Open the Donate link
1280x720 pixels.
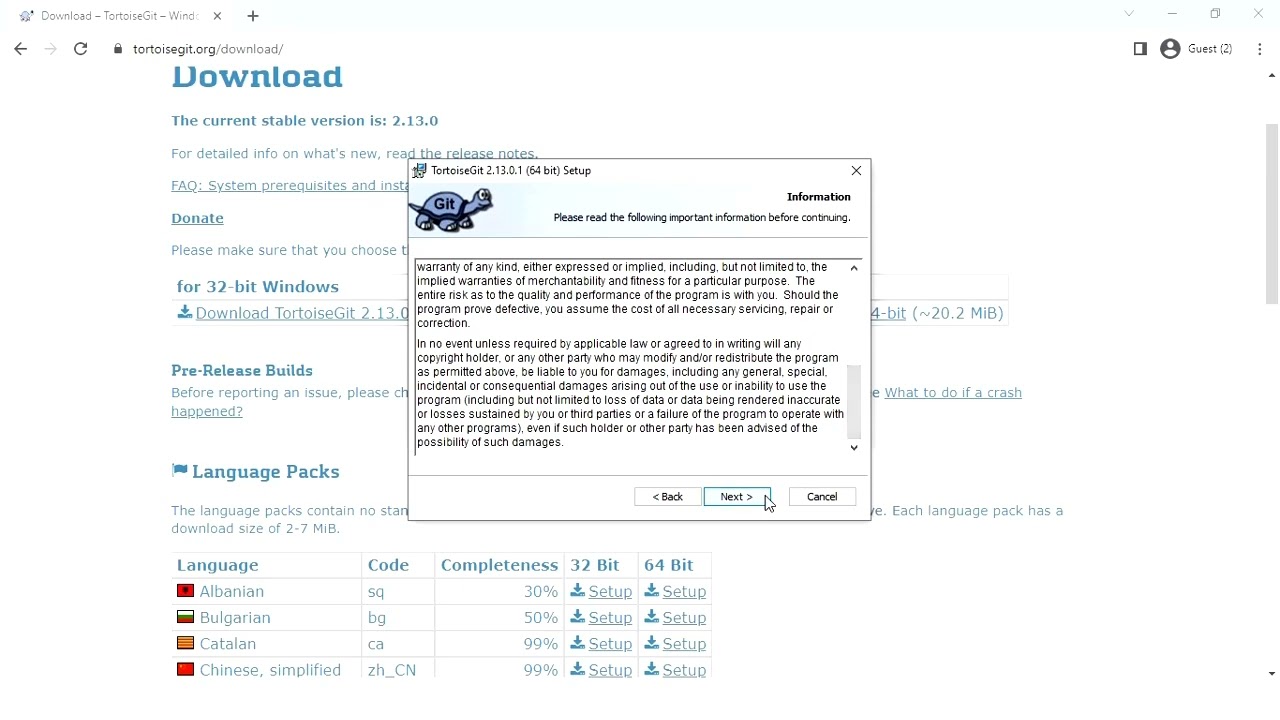pos(197,219)
